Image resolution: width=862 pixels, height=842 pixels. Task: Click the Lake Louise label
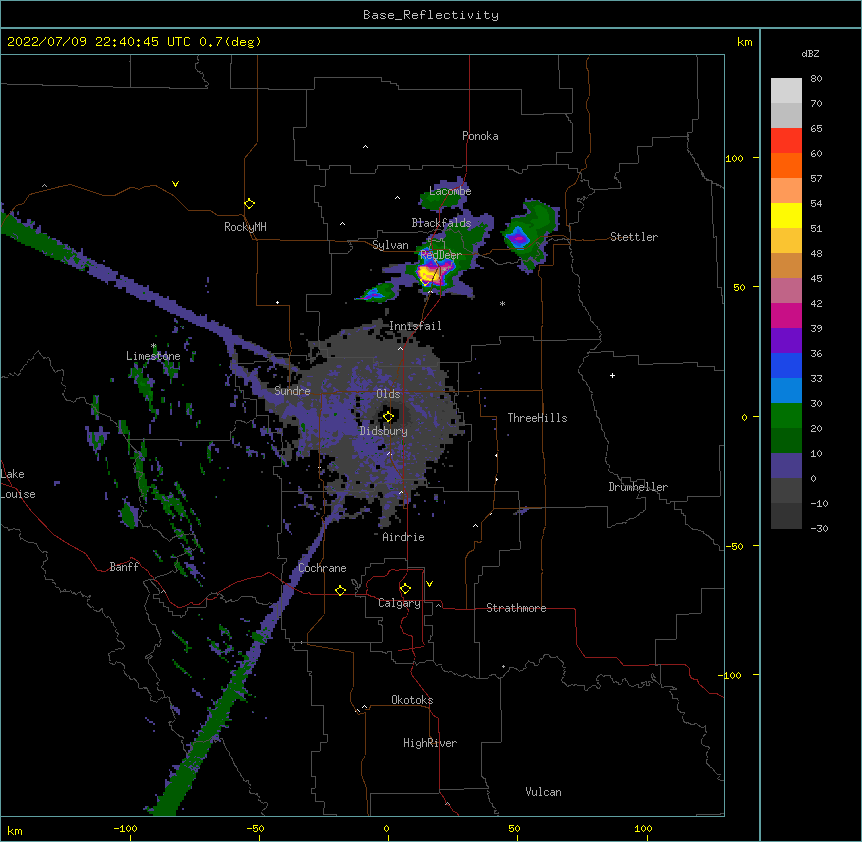(x=18, y=484)
